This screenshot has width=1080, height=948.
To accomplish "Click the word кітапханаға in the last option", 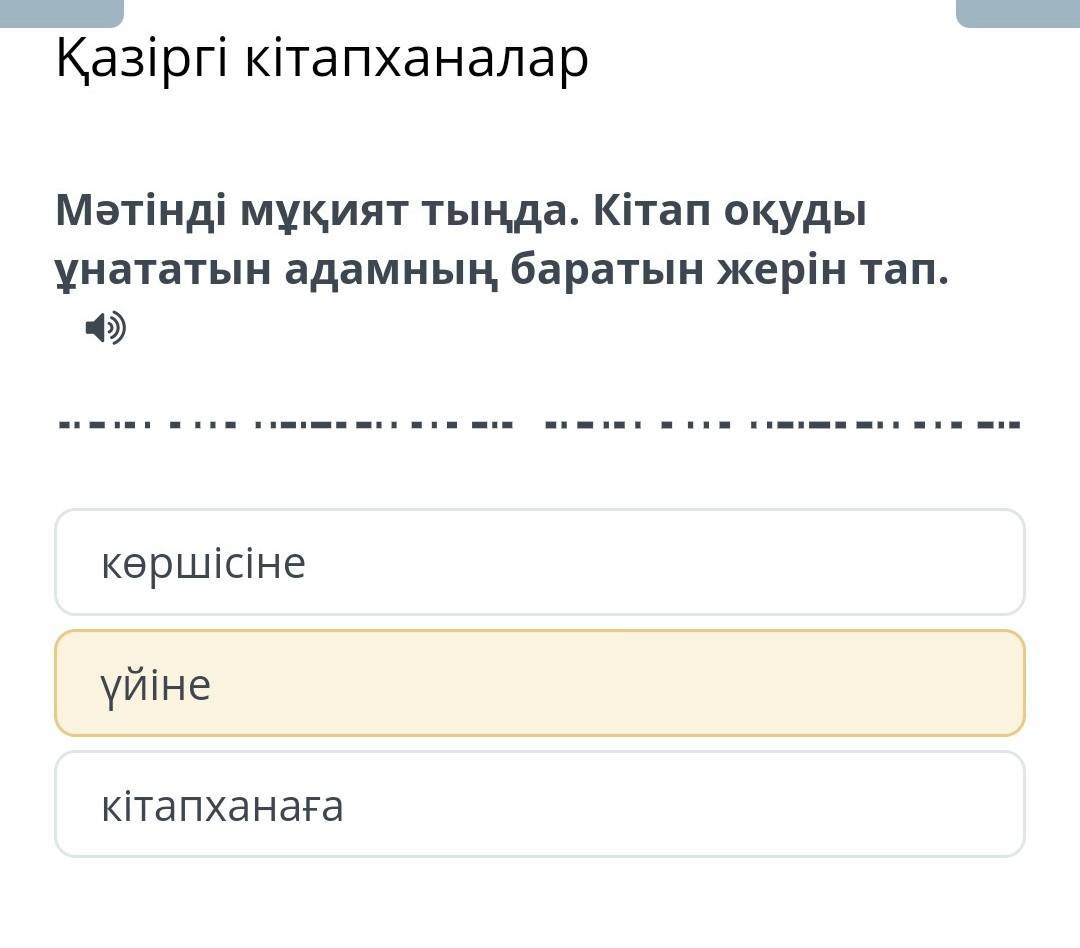I will pyautogui.click(x=222, y=806).
